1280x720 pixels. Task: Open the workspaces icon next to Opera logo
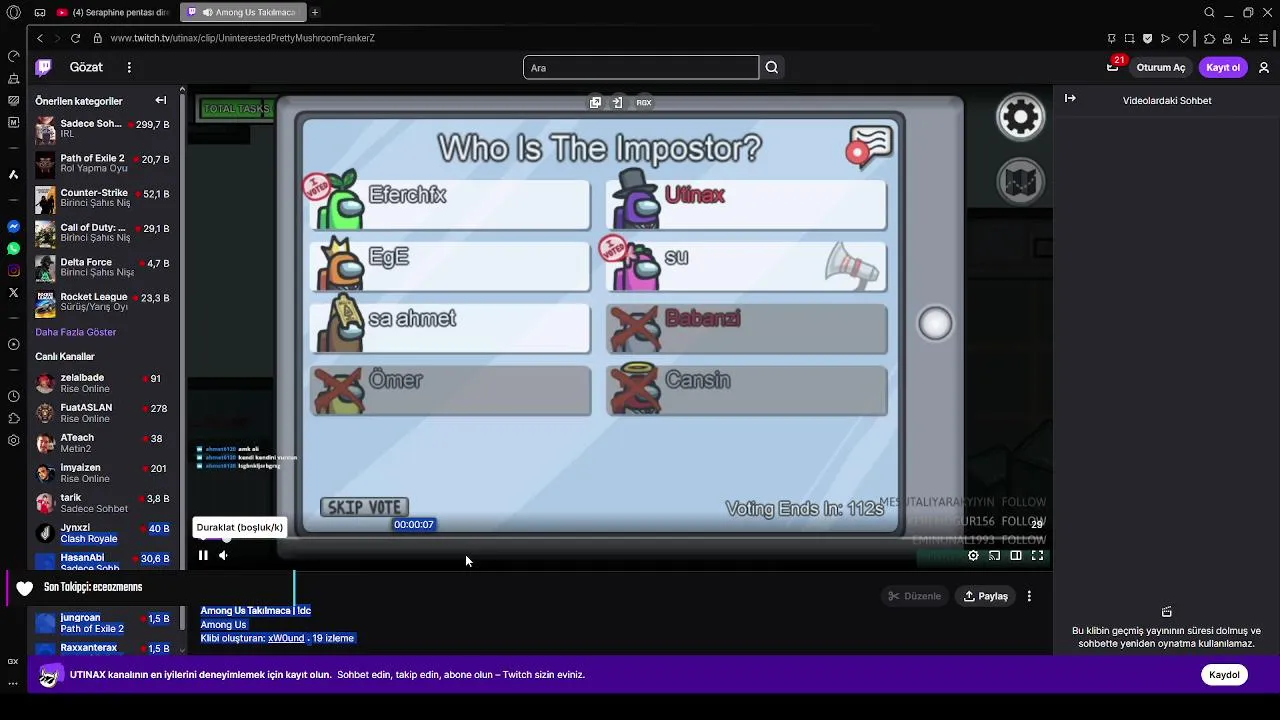(40, 12)
